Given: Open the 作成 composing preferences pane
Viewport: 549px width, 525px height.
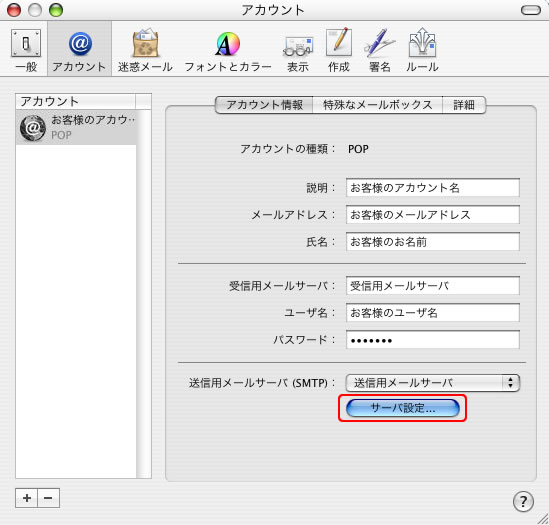Looking at the screenshot, I should pyautogui.click(x=339, y=50).
